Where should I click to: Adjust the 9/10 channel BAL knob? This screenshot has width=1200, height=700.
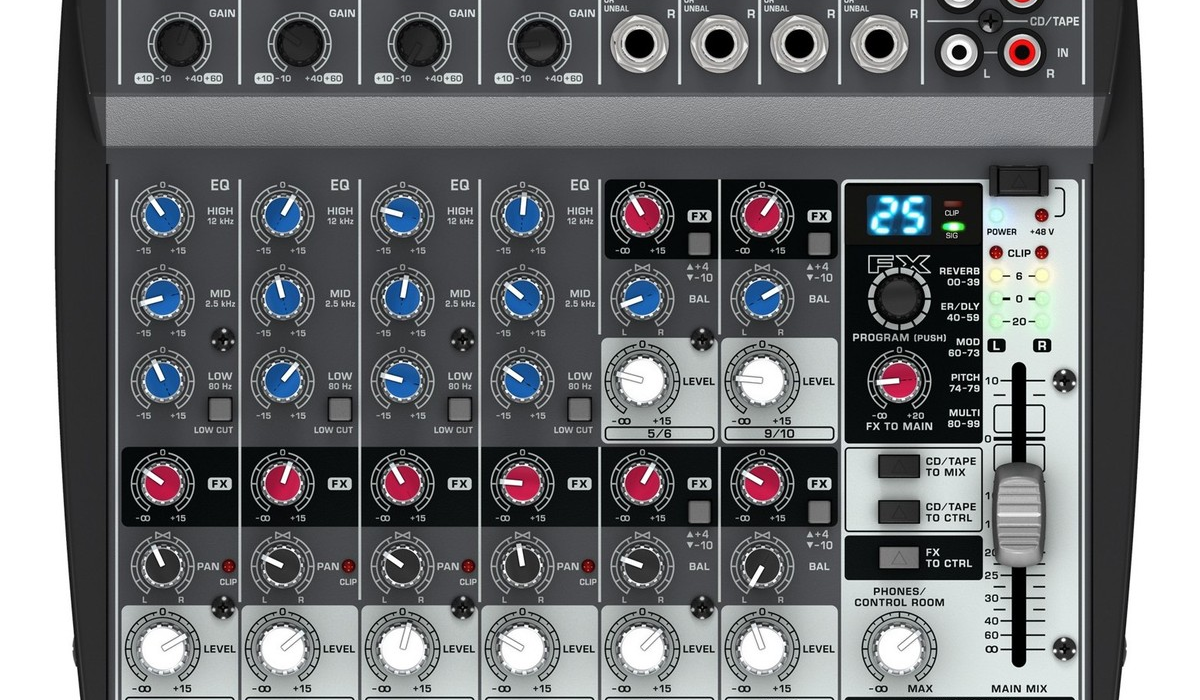coord(761,297)
